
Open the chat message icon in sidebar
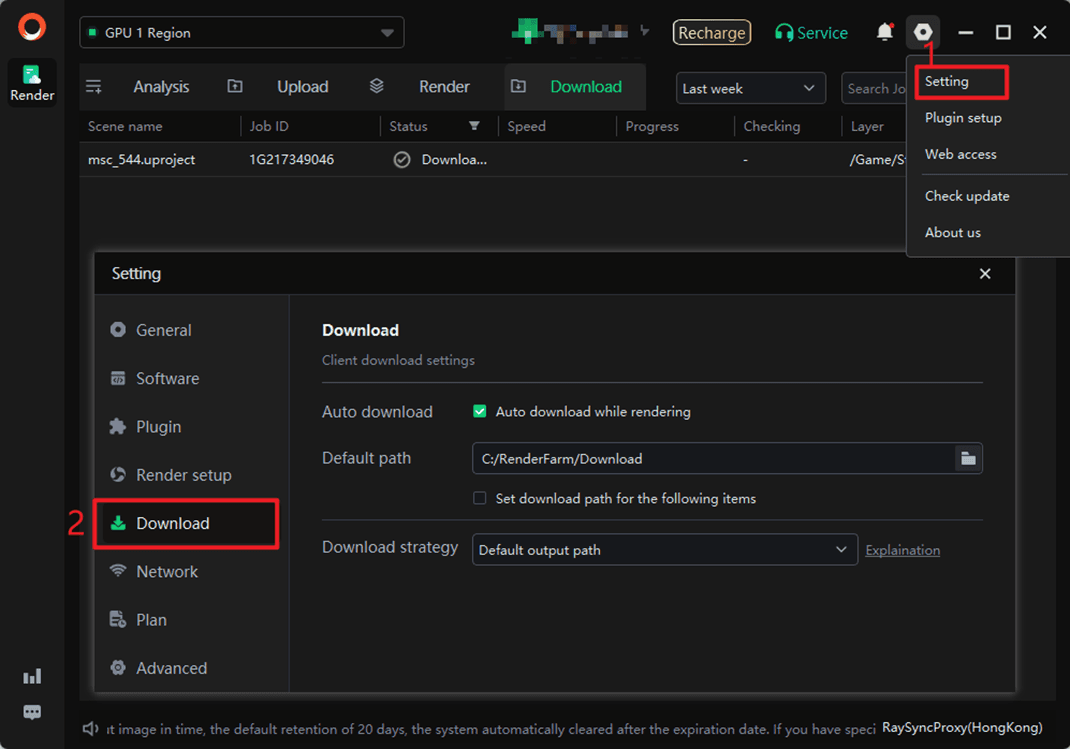coord(32,712)
